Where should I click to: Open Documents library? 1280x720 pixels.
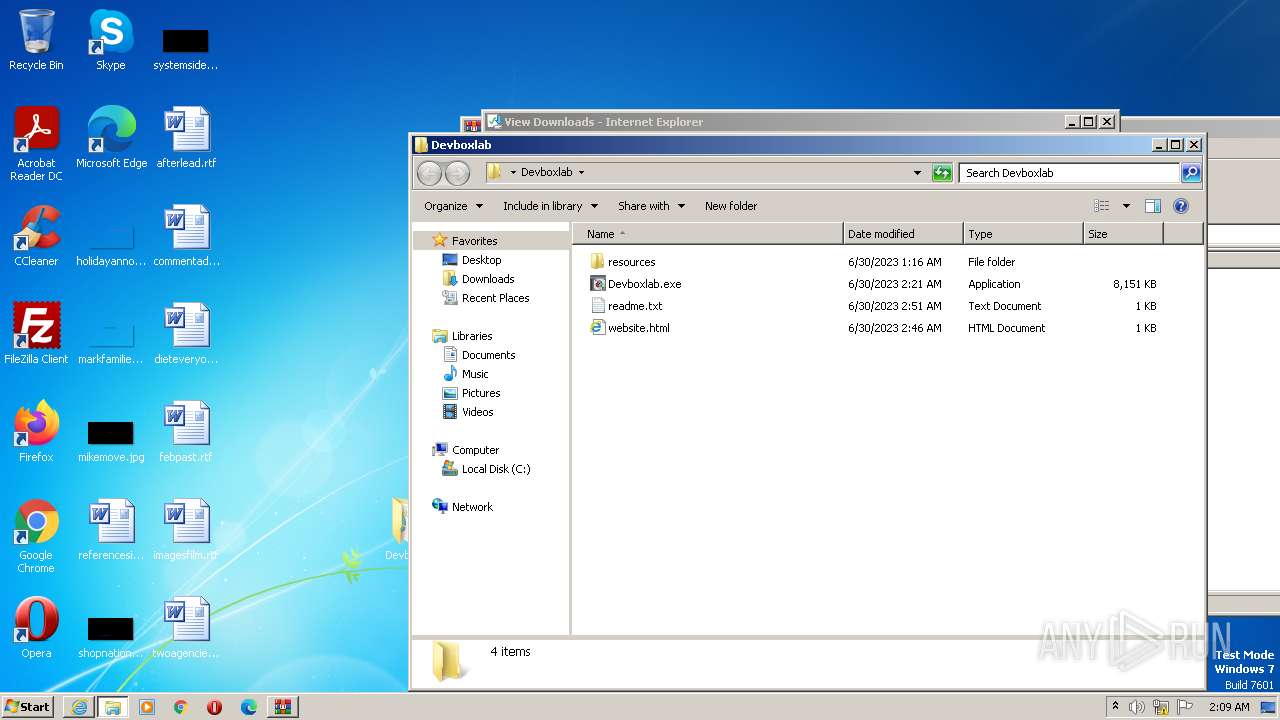click(x=488, y=355)
